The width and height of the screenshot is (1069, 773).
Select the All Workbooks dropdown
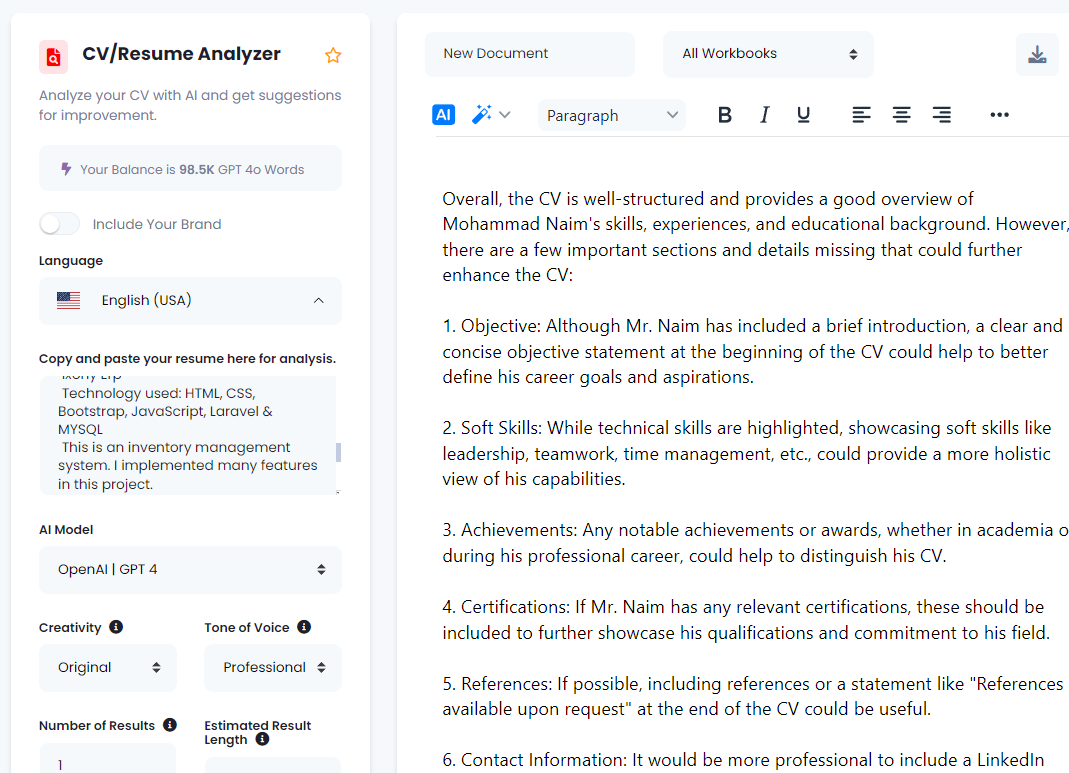[768, 54]
